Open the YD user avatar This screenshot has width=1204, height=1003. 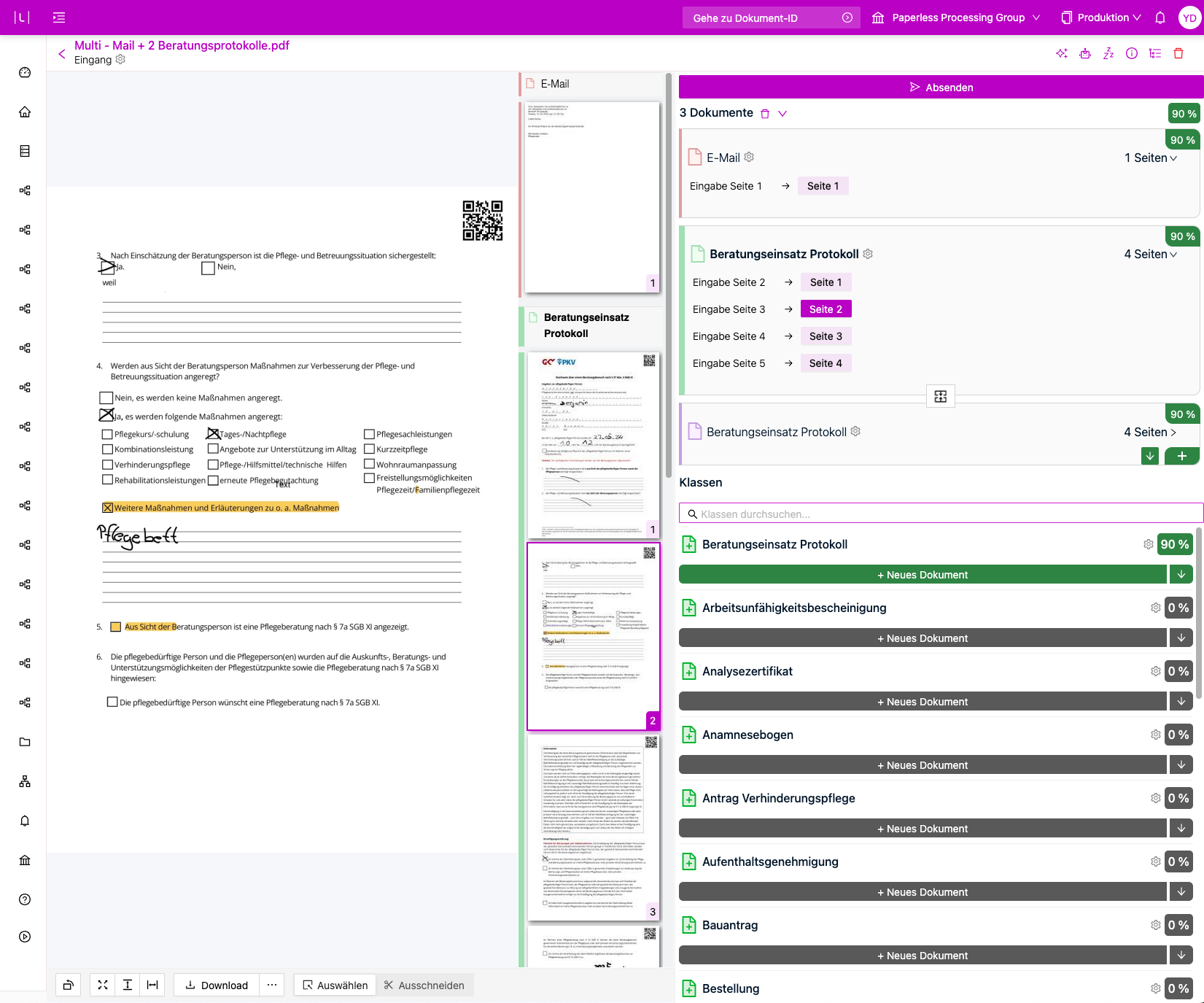(x=1189, y=18)
